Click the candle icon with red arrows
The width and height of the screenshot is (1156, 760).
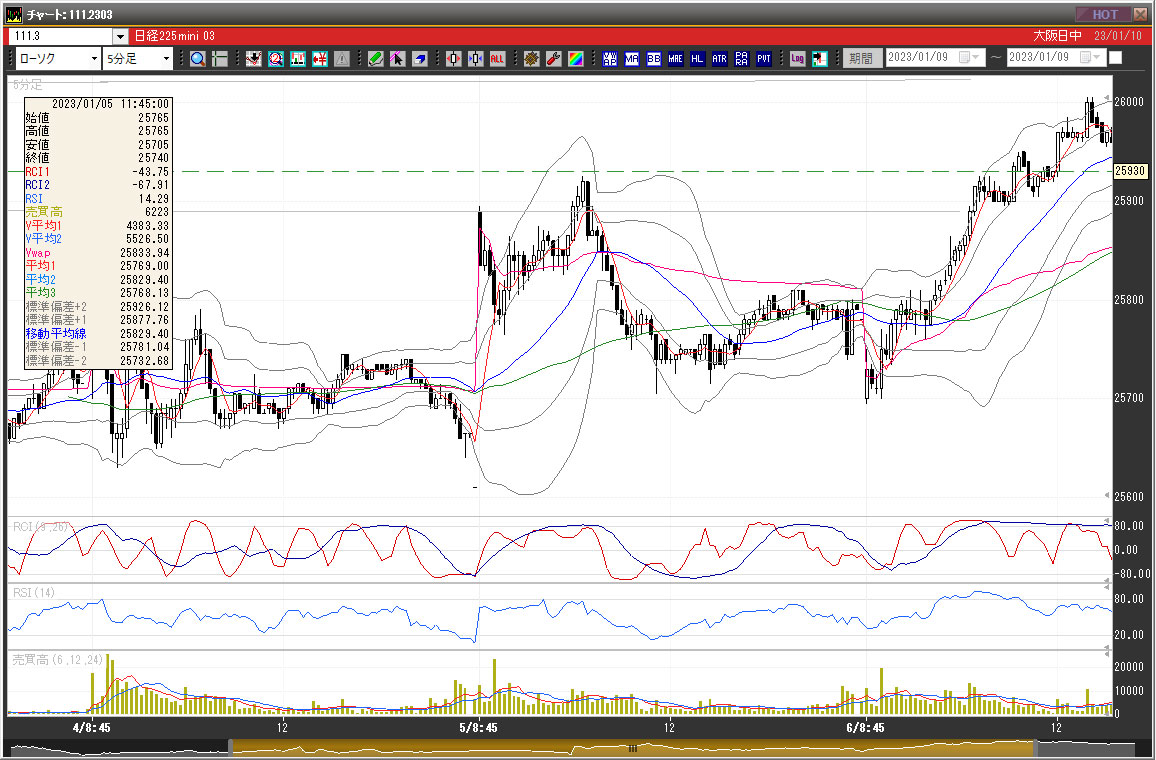453,59
